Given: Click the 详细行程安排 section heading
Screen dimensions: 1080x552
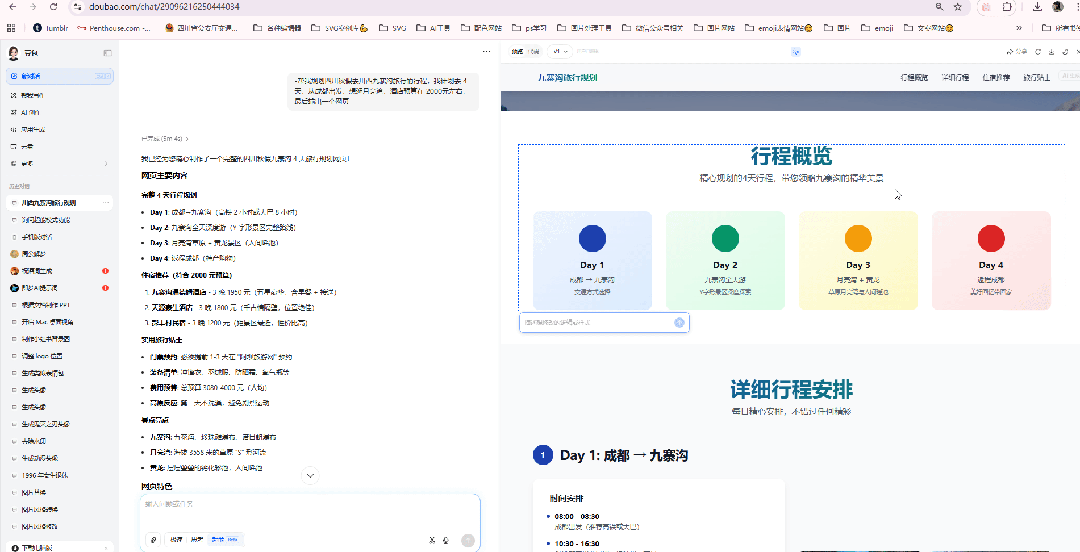Looking at the screenshot, I should (791, 389).
